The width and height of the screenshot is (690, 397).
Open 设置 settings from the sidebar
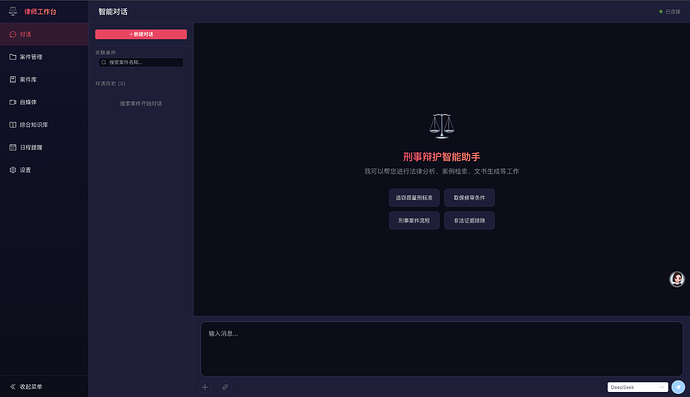(x=44, y=170)
